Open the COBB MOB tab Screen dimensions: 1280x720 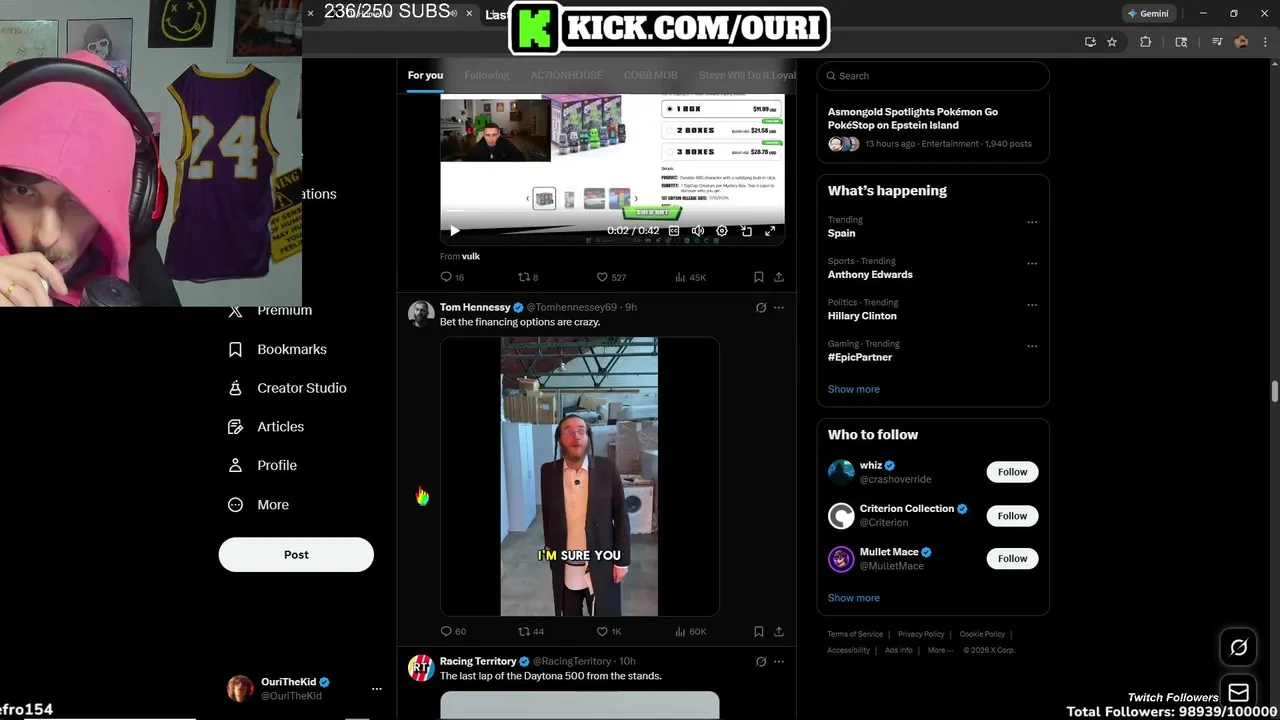coord(650,75)
